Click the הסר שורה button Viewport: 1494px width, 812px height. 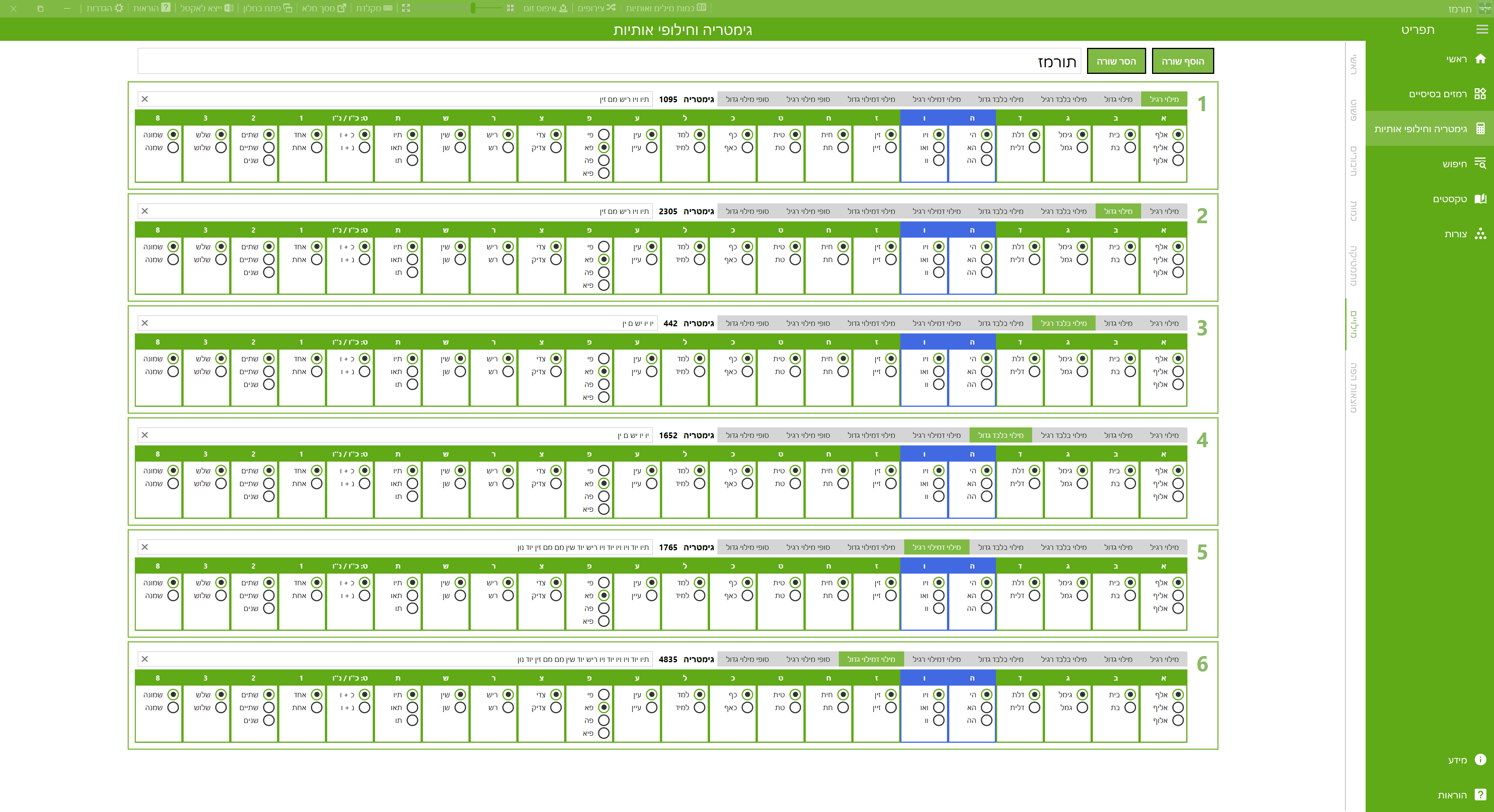point(1116,61)
